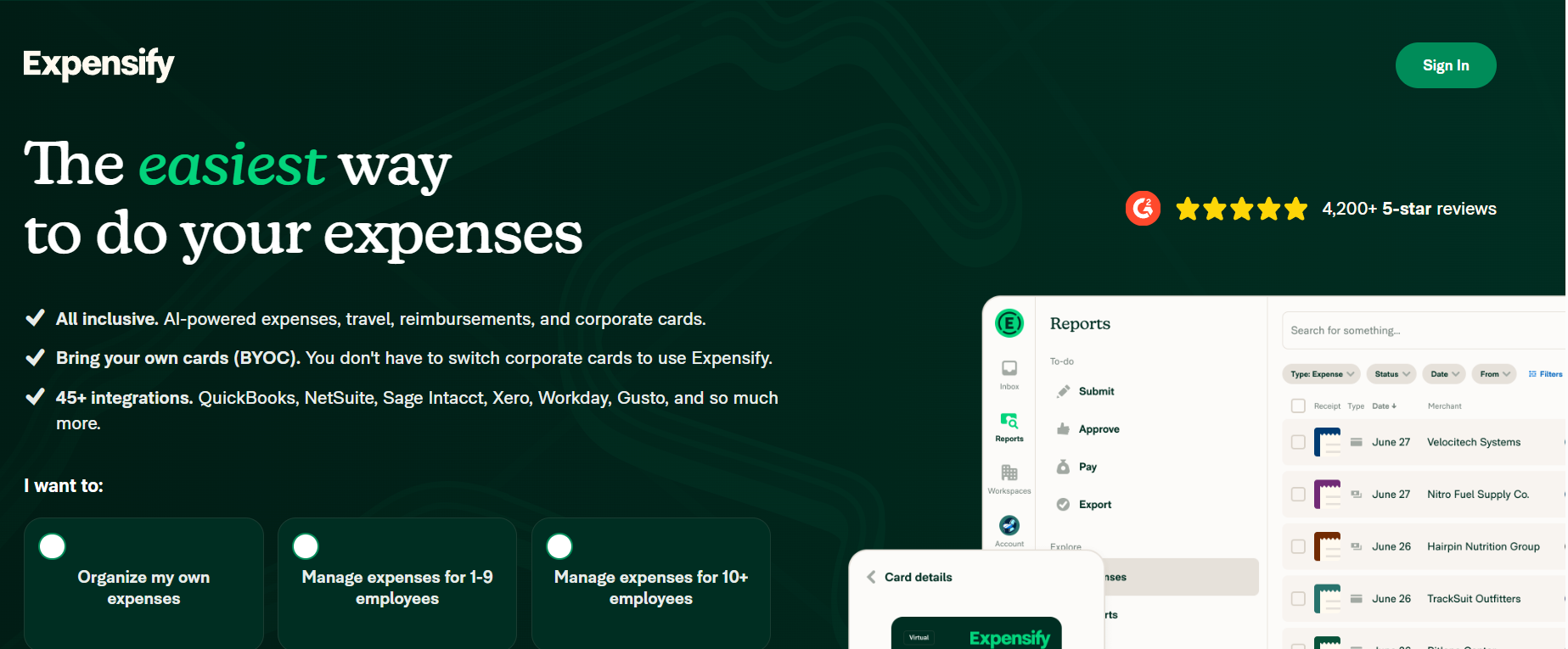Click the five-star rating stars
The height and width of the screenshot is (649, 1568).
pyautogui.click(x=1241, y=209)
